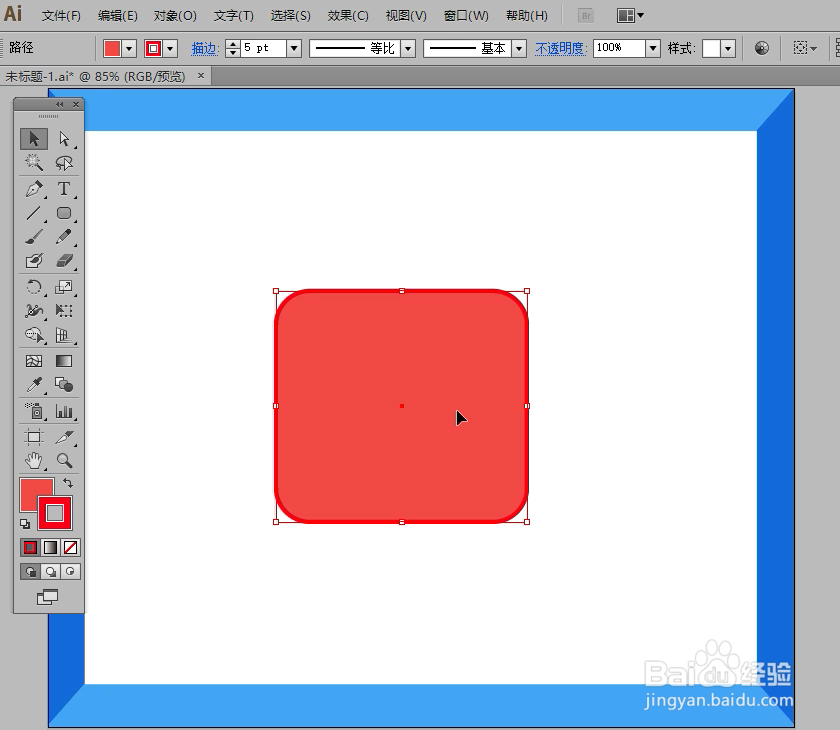Open stroke weight dropdown
The height and width of the screenshot is (730, 840).
pos(294,48)
